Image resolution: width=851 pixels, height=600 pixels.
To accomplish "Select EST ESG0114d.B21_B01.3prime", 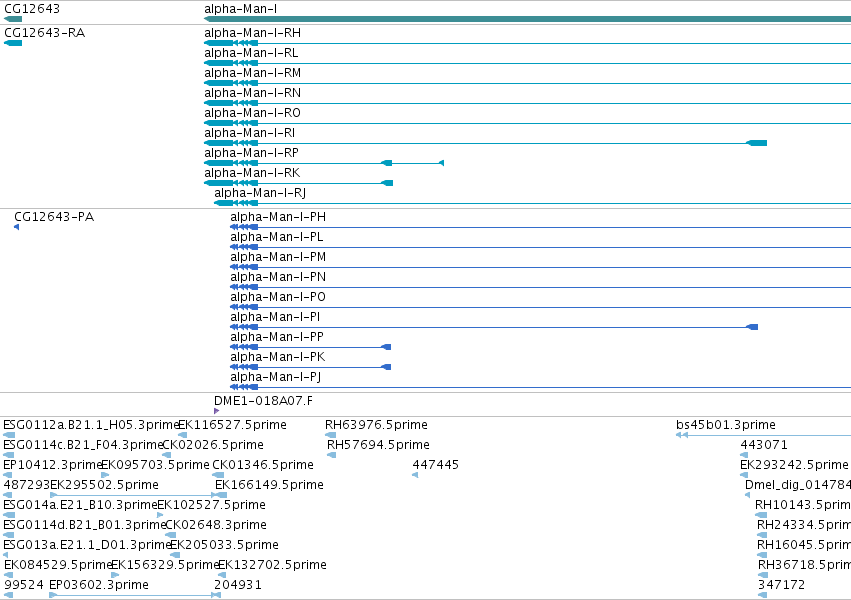I will pyautogui.click(x=84, y=525).
